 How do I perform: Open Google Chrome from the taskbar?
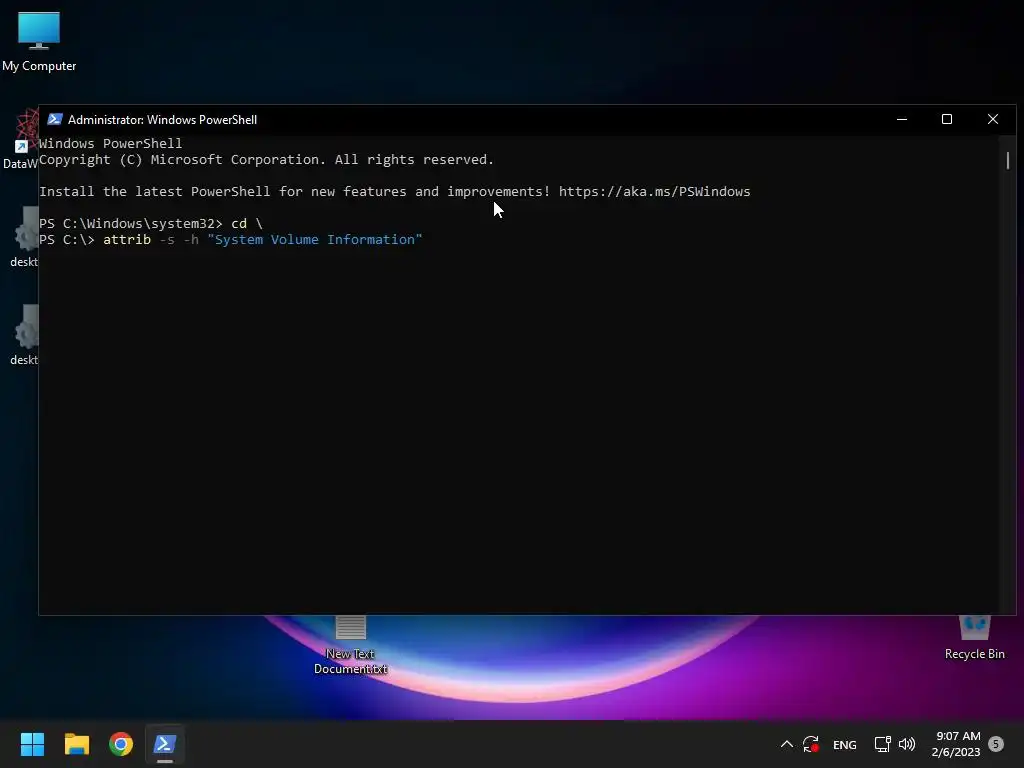pos(121,744)
